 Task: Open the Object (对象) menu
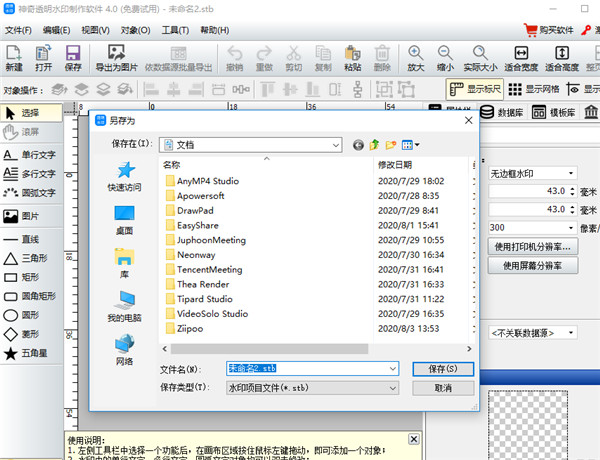[x=135, y=30]
